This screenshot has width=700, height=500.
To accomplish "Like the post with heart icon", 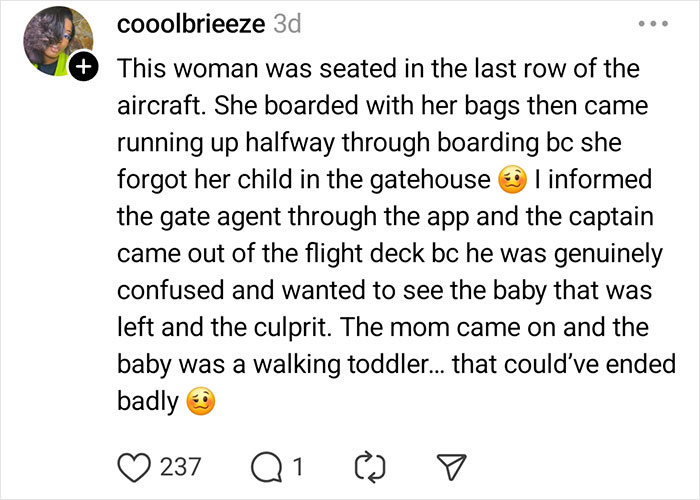I will pyautogui.click(x=134, y=466).
